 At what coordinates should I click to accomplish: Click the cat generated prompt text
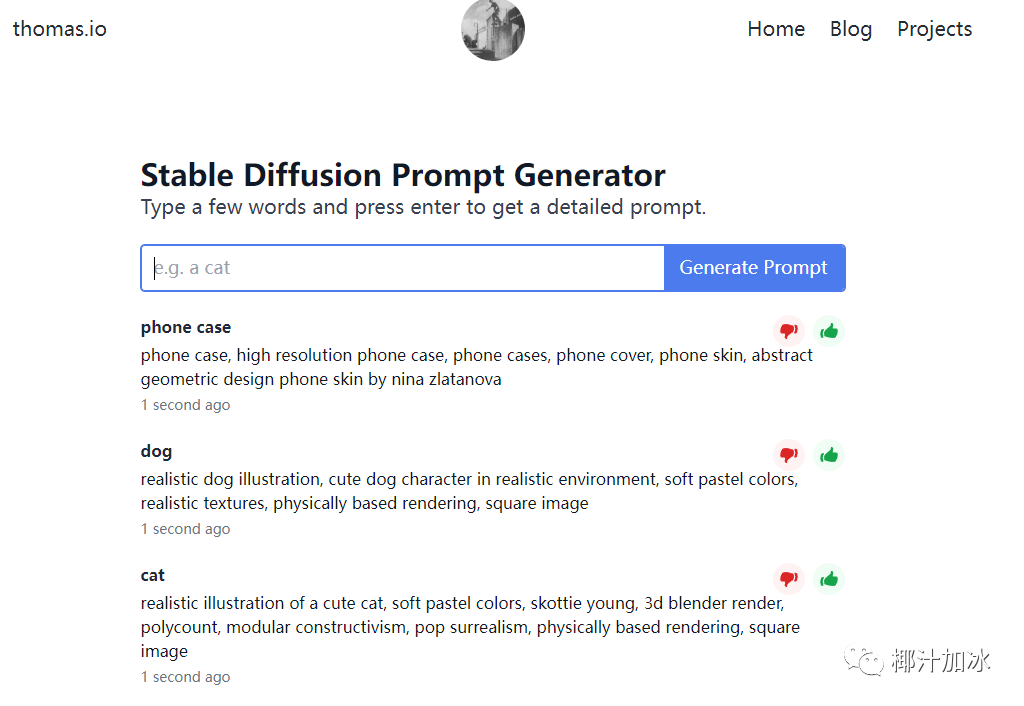pyautogui.click(x=470, y=627)
